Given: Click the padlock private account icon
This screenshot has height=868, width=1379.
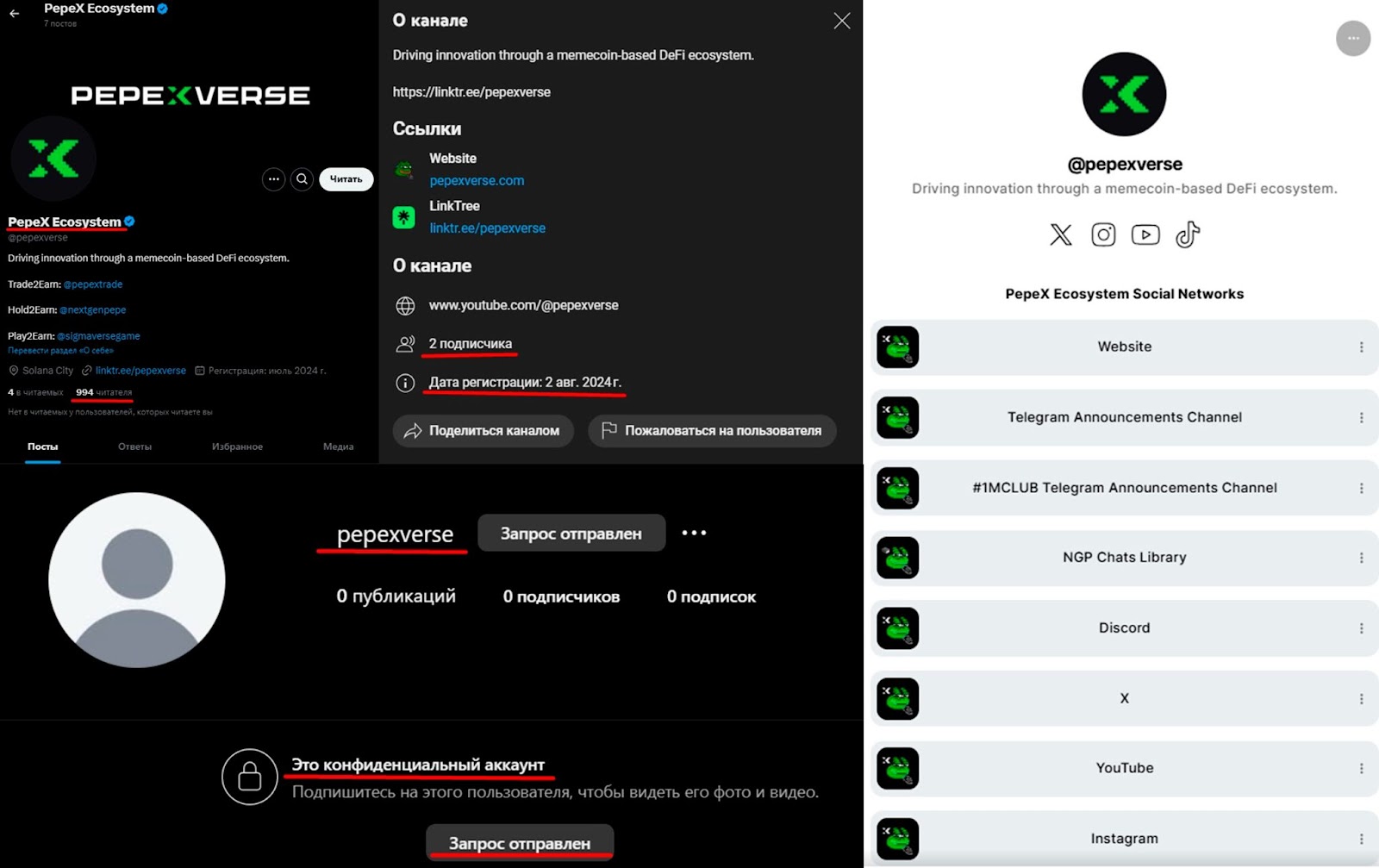Looking at the screenshot, I should [250, 777].
